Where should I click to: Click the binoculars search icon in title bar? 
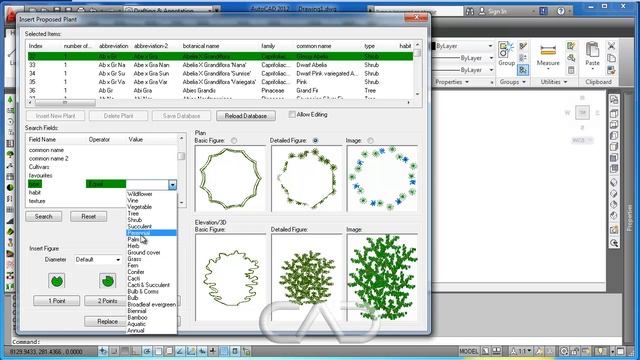click(x=470, y=11)
